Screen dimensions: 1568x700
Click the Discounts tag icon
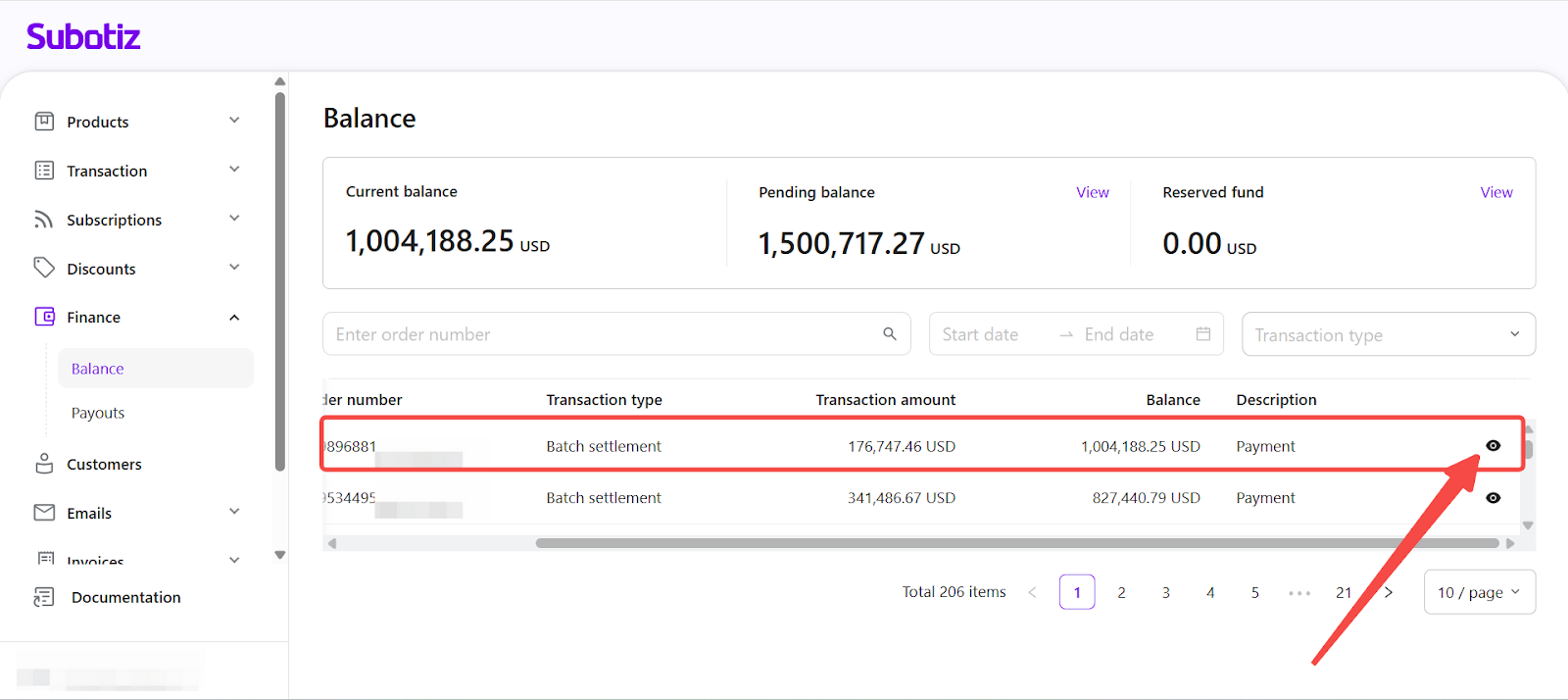coord(44,268)
